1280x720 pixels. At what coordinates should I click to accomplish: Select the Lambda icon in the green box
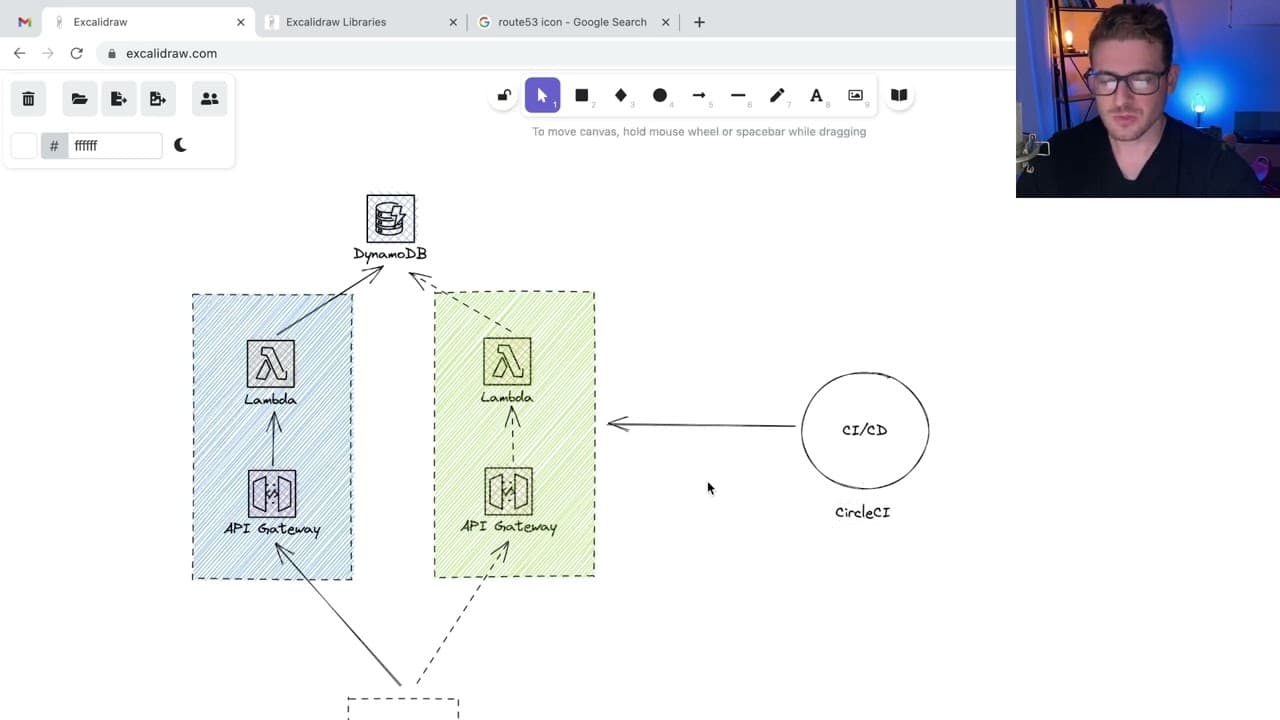(x=507, y=361)
